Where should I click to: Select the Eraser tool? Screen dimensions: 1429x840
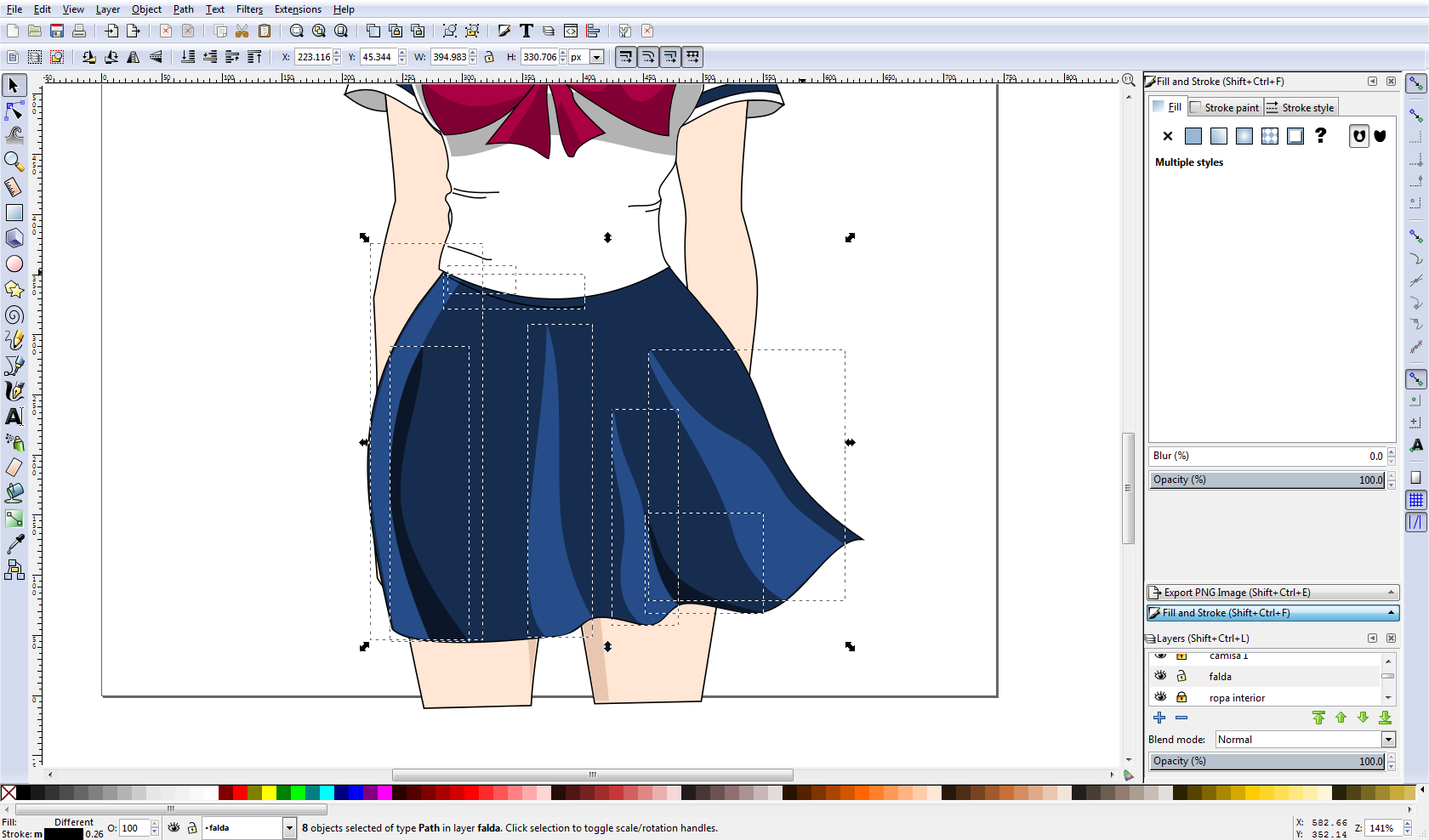point(14,468)
